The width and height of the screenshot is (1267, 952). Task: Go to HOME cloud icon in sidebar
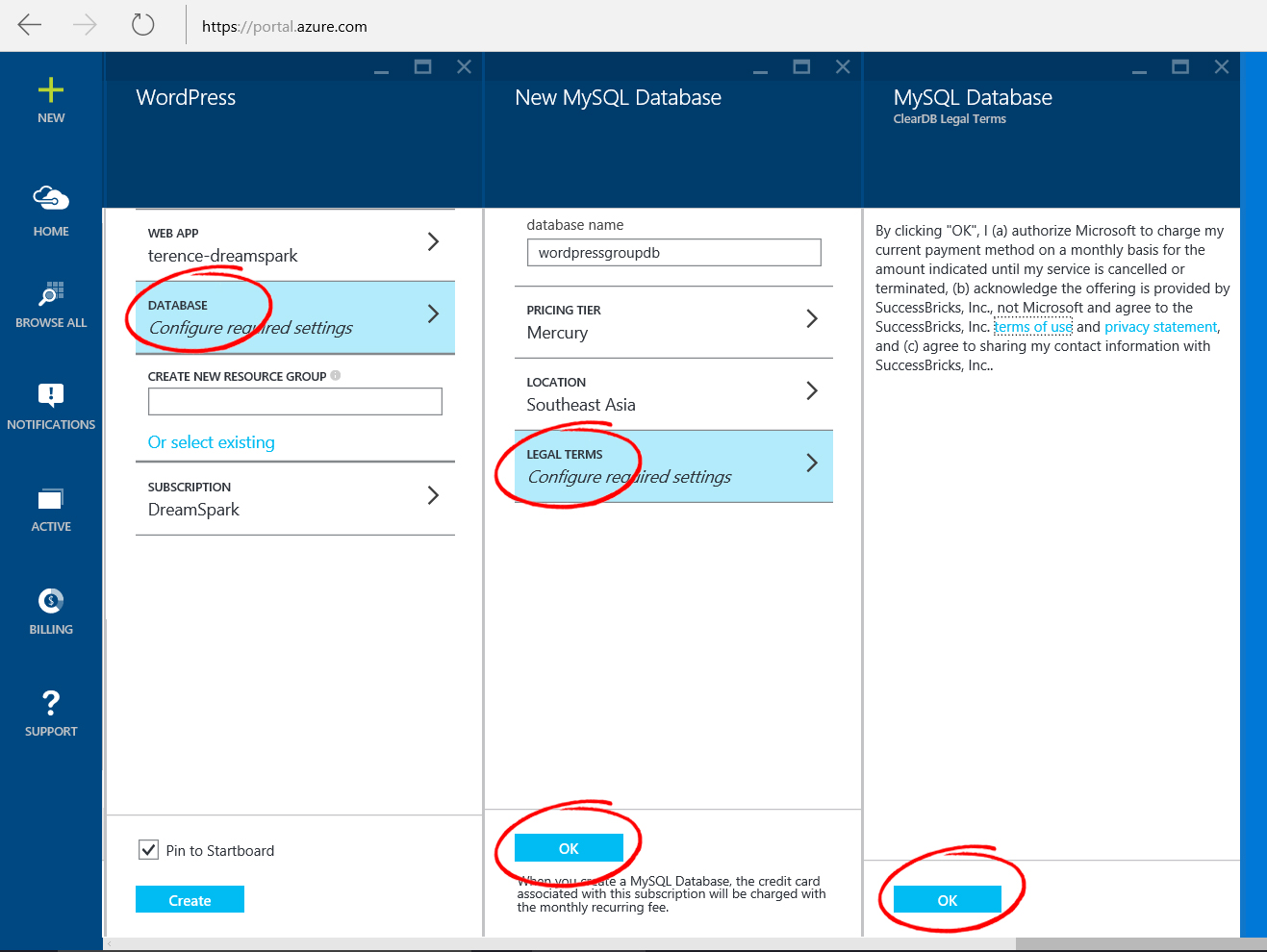(x=51, y=198)
